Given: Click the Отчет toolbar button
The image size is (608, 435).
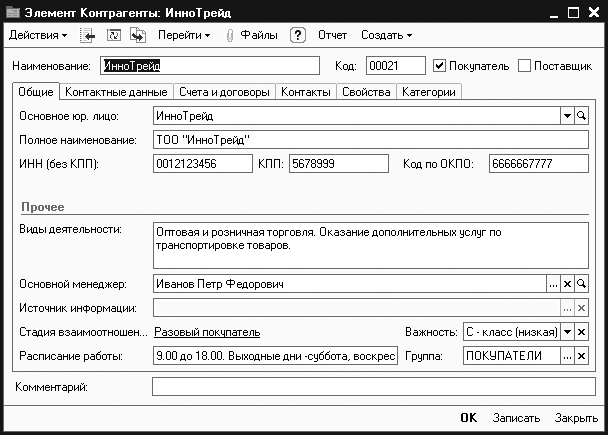Looking at the screenshot, I should [332, 35].
